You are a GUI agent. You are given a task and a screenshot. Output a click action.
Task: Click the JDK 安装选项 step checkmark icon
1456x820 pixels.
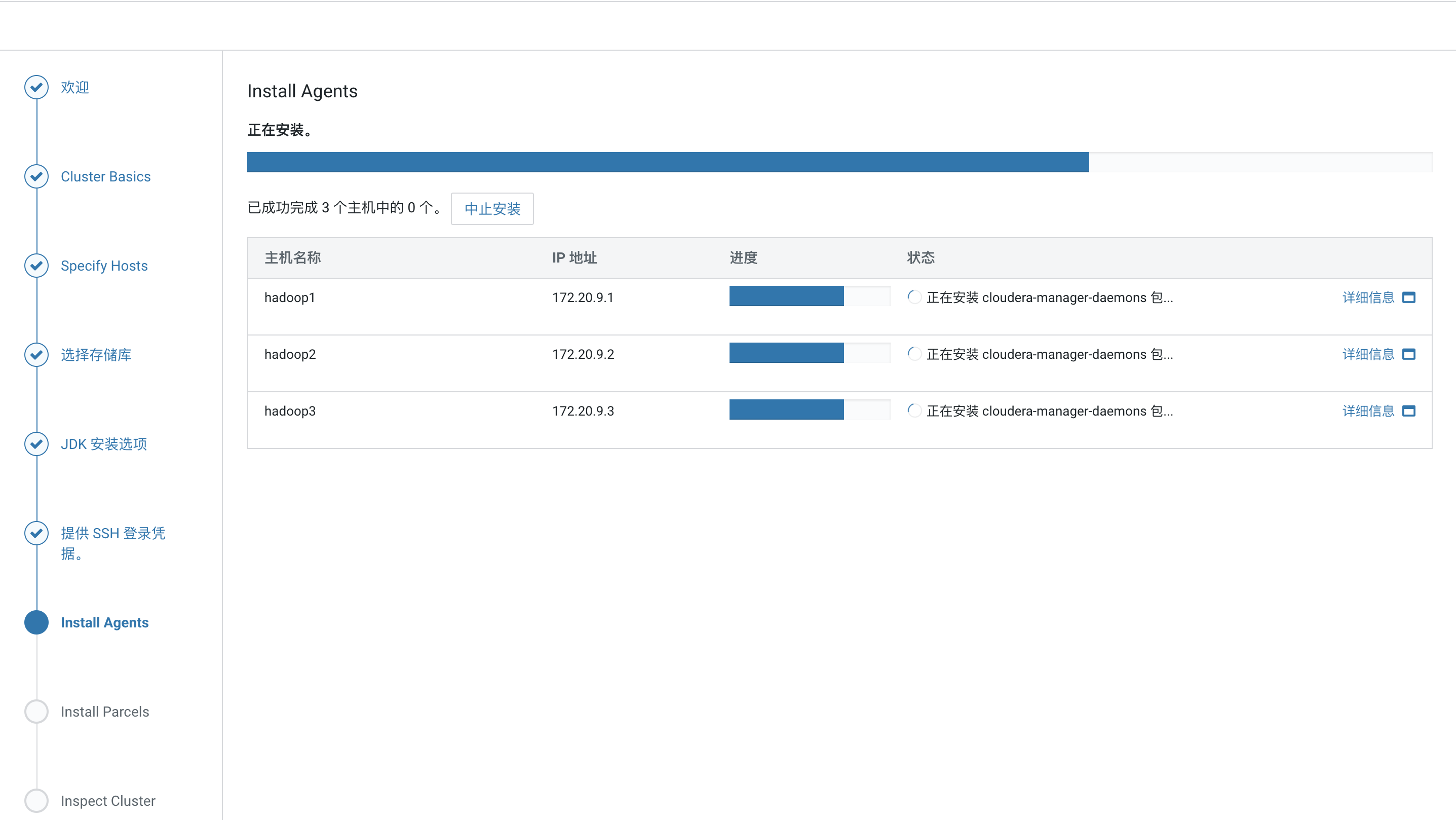tap(36, 444)
